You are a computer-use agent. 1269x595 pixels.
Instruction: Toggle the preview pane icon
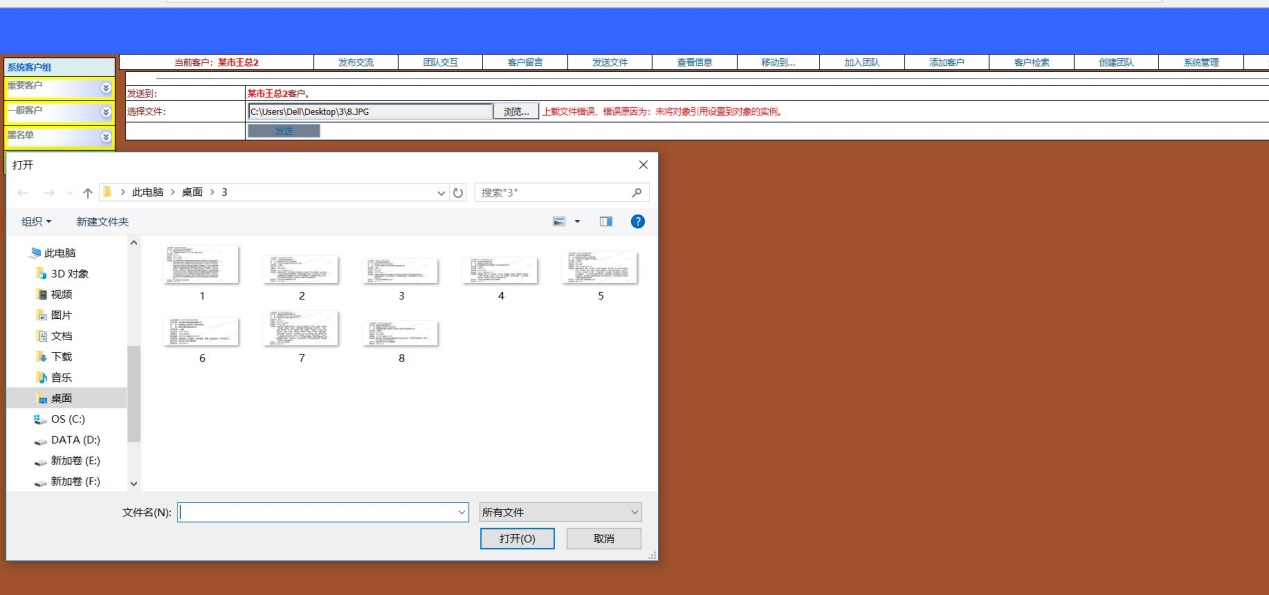click(x=606, y=221)
